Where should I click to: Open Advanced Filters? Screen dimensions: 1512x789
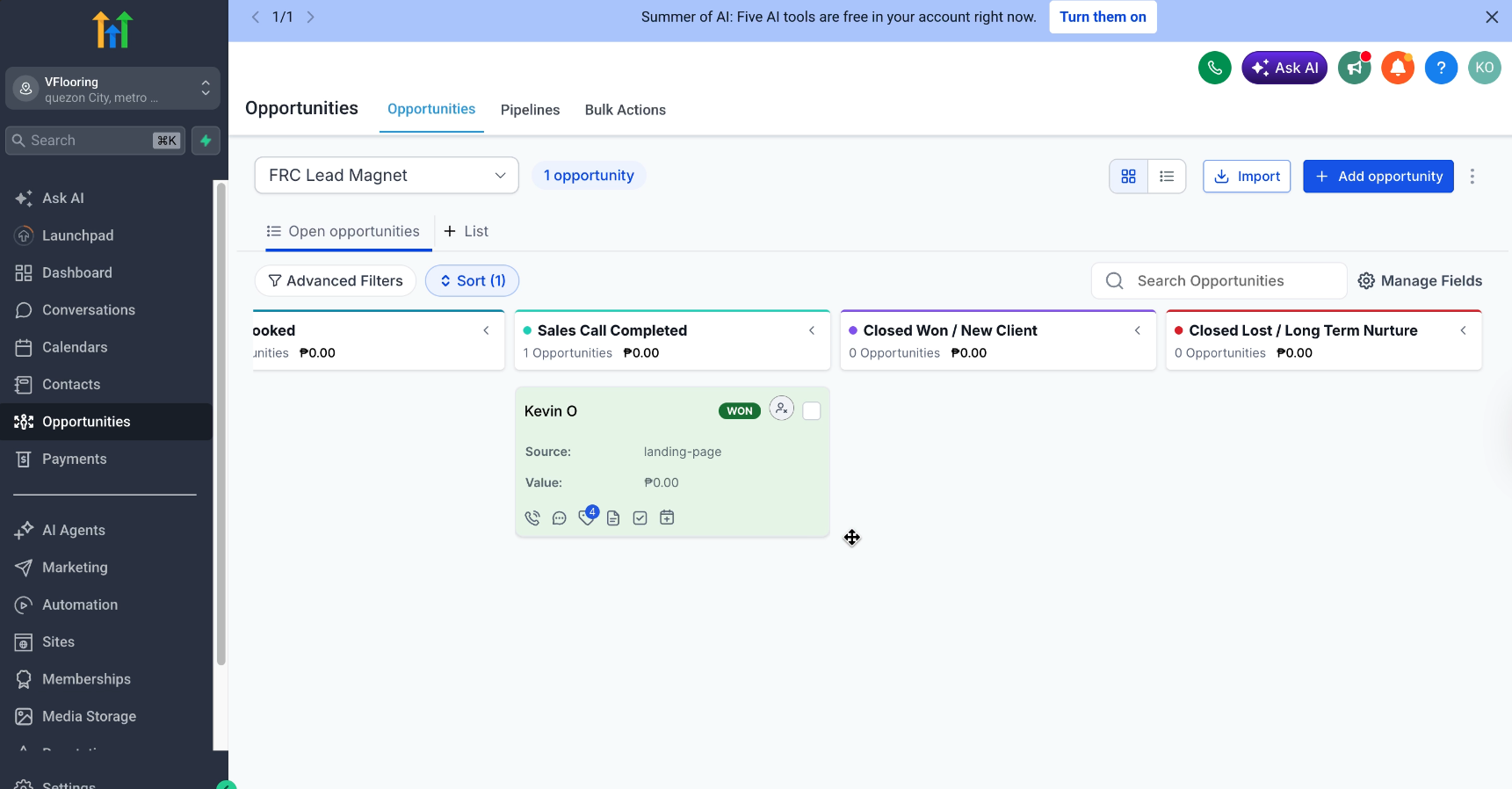336,281
